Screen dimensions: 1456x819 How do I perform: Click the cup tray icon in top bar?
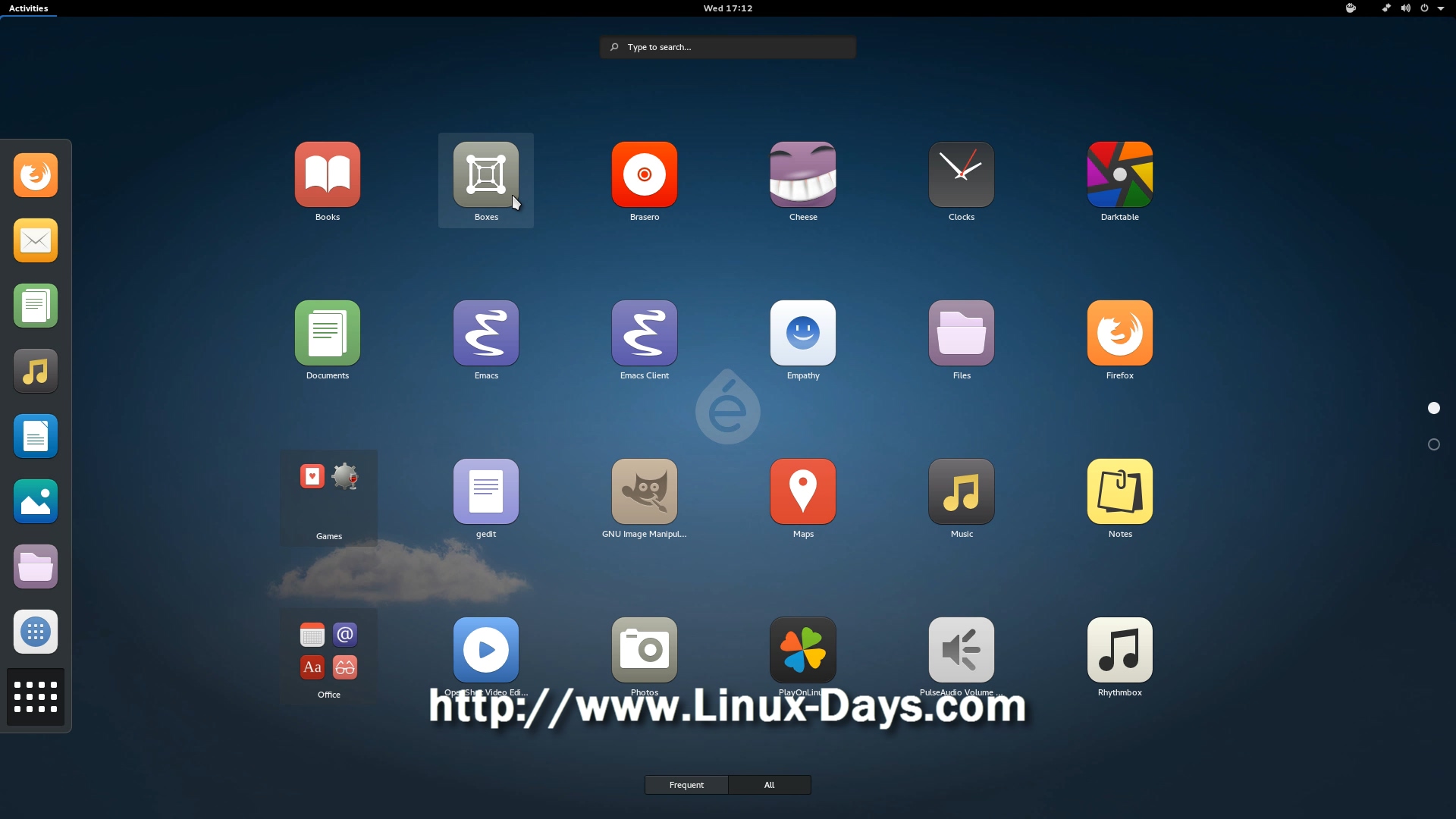tap(1351, 8)
